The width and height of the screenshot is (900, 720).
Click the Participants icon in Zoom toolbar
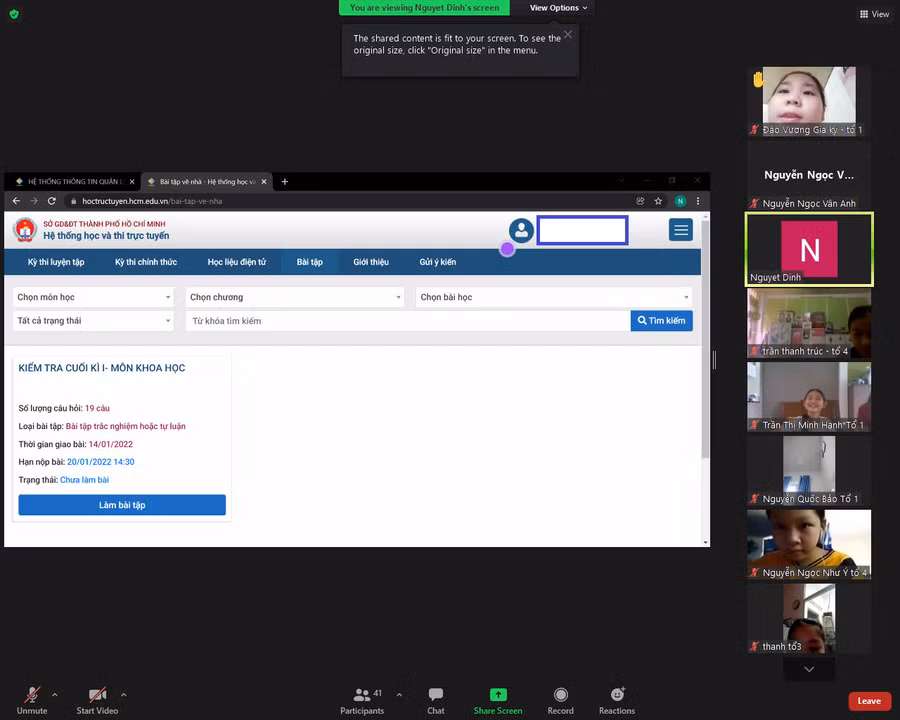[x=361, y=695]
